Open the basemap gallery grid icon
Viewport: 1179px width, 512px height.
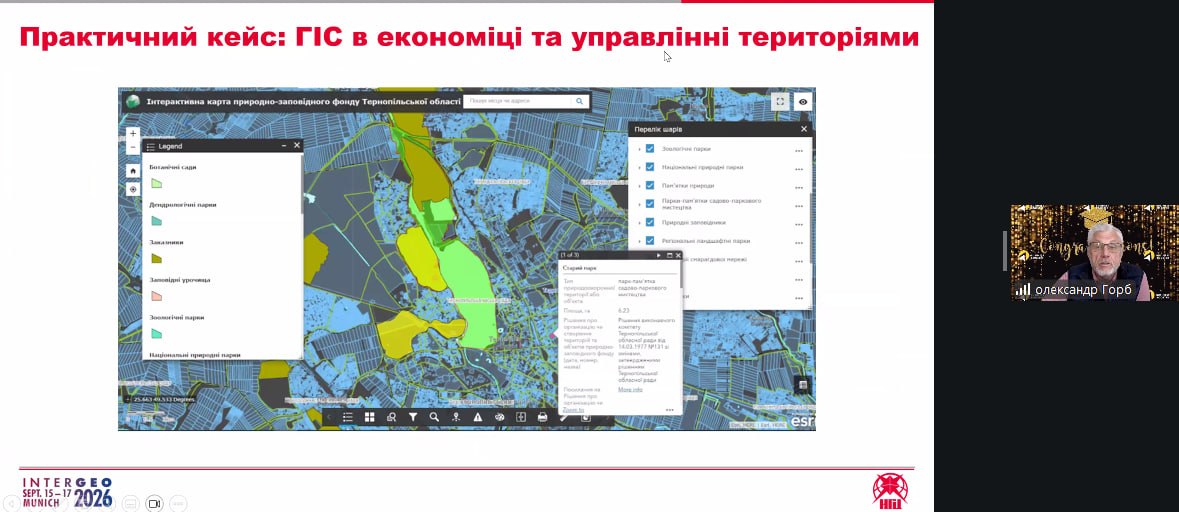pos(369,417)
